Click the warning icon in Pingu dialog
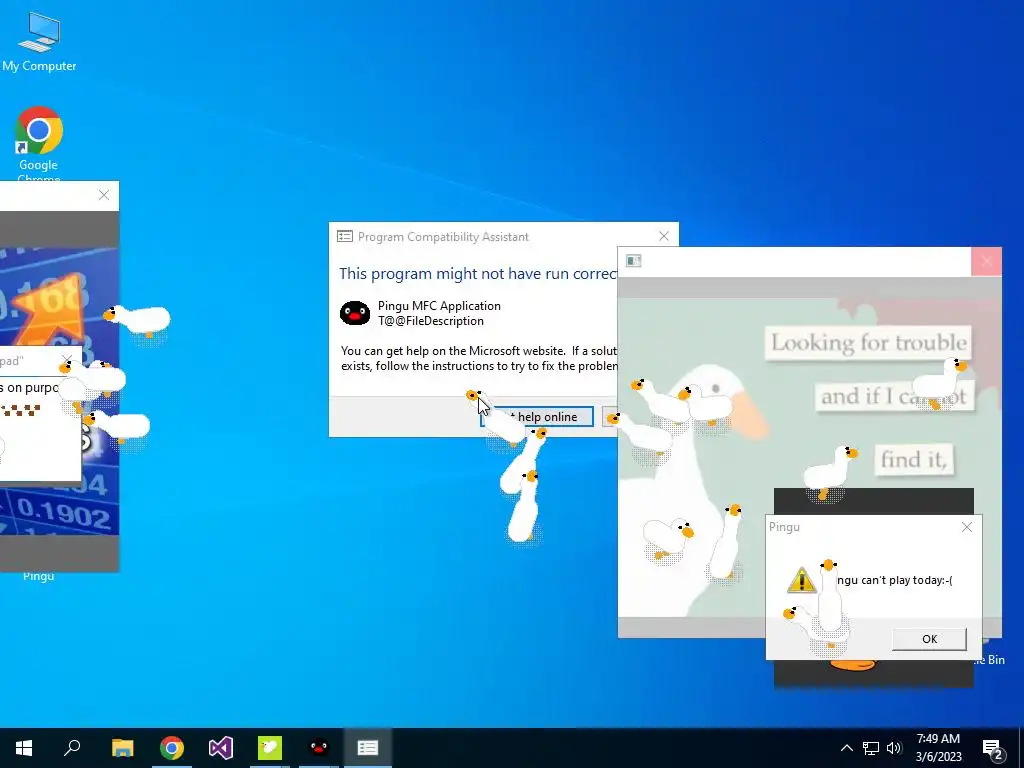Image resolution: width=1024 pixels, height=768 pixels. point(801,580)
